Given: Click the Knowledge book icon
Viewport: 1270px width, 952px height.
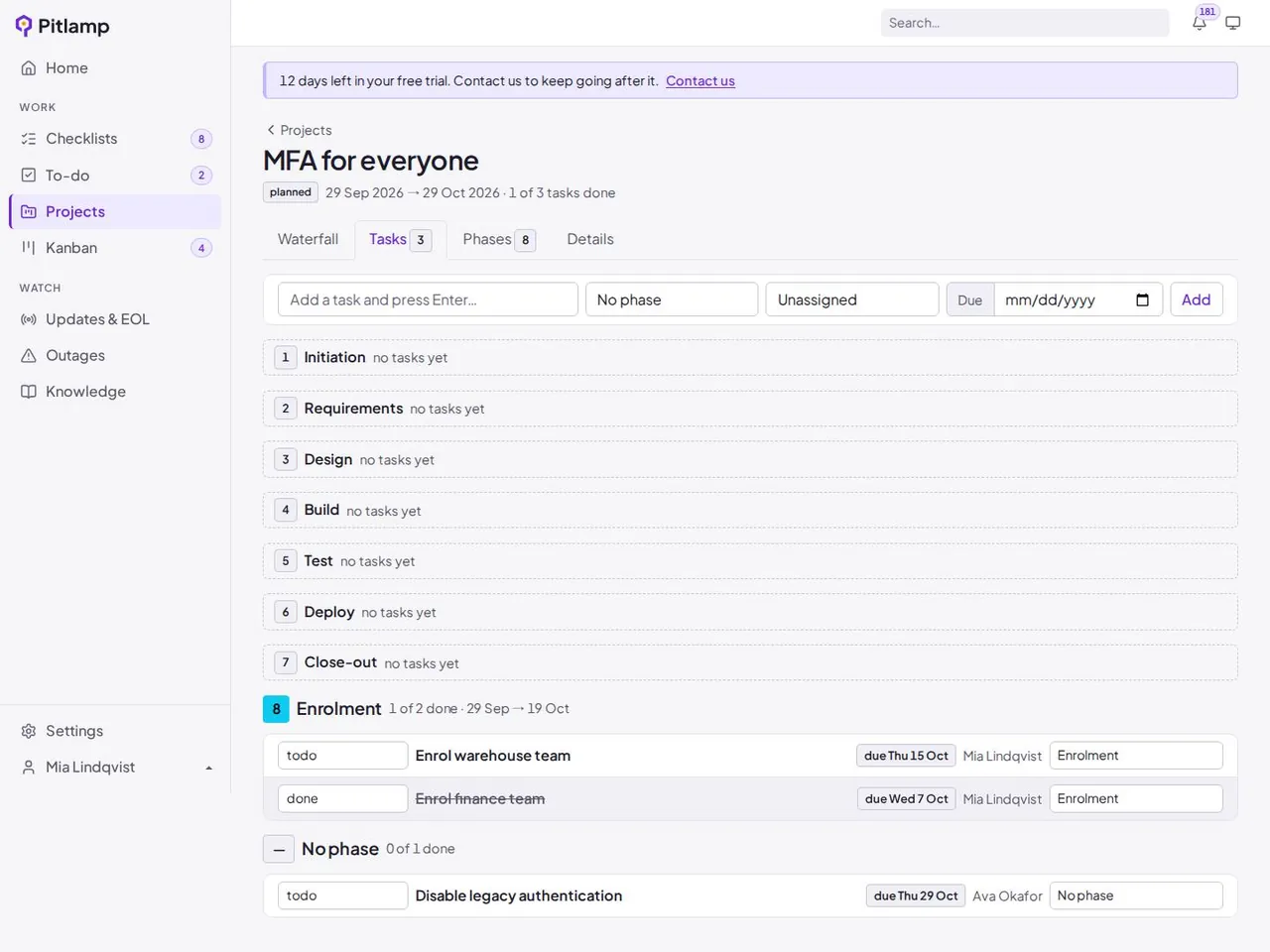Looking at the screenshot, I should [x=29, y=392].
